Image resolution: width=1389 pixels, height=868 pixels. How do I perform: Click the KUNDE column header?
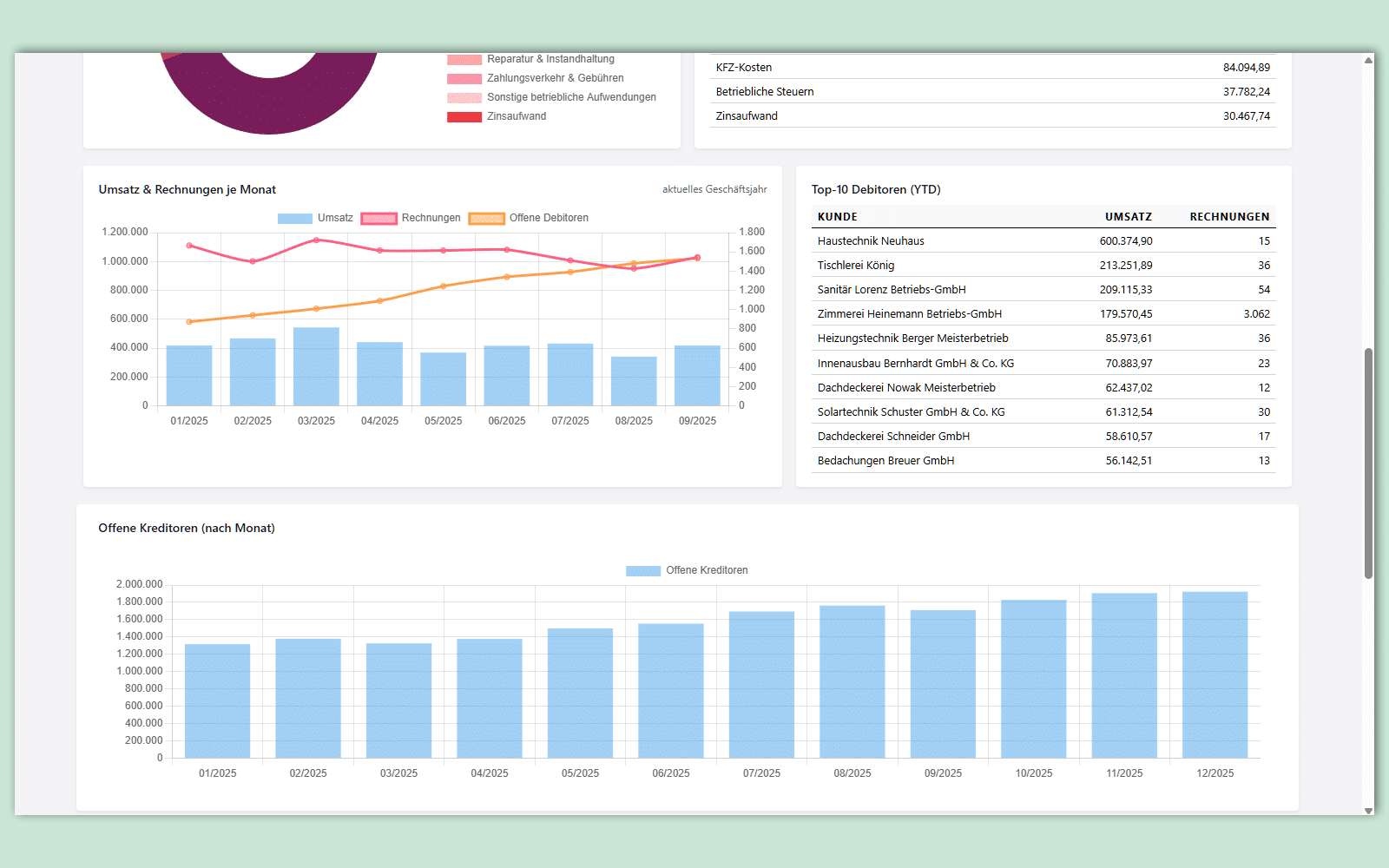(x=838, y=217)
